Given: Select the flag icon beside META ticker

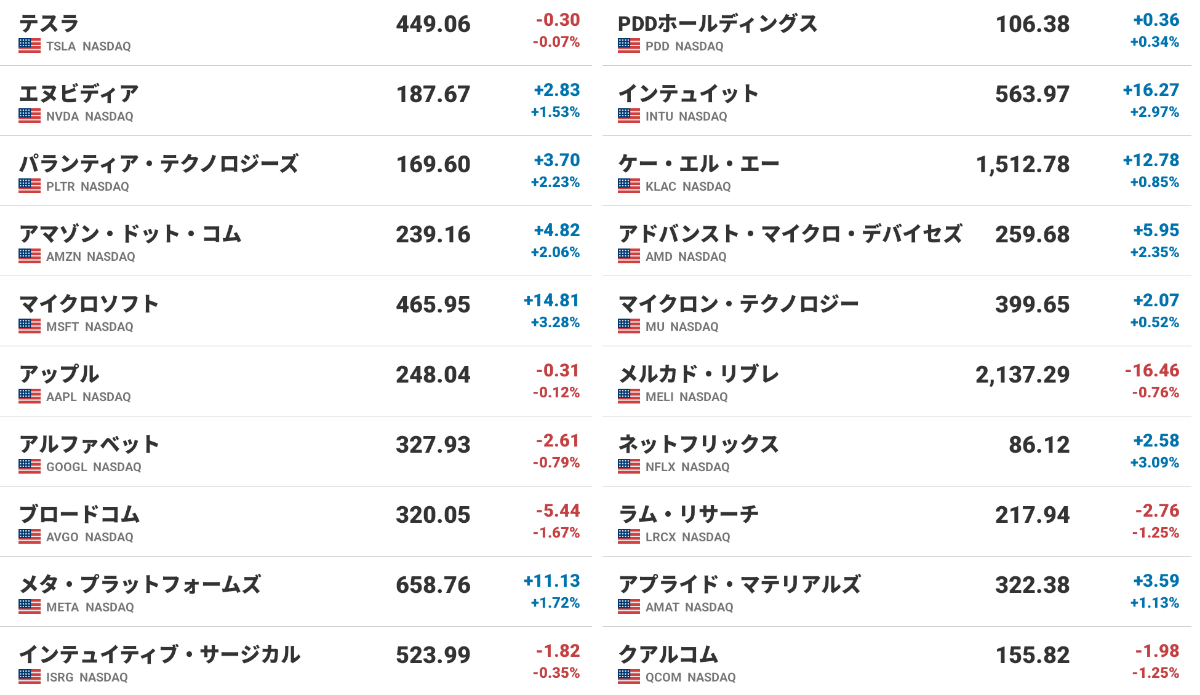Looking at the screenshot, I should coord(29,607).
